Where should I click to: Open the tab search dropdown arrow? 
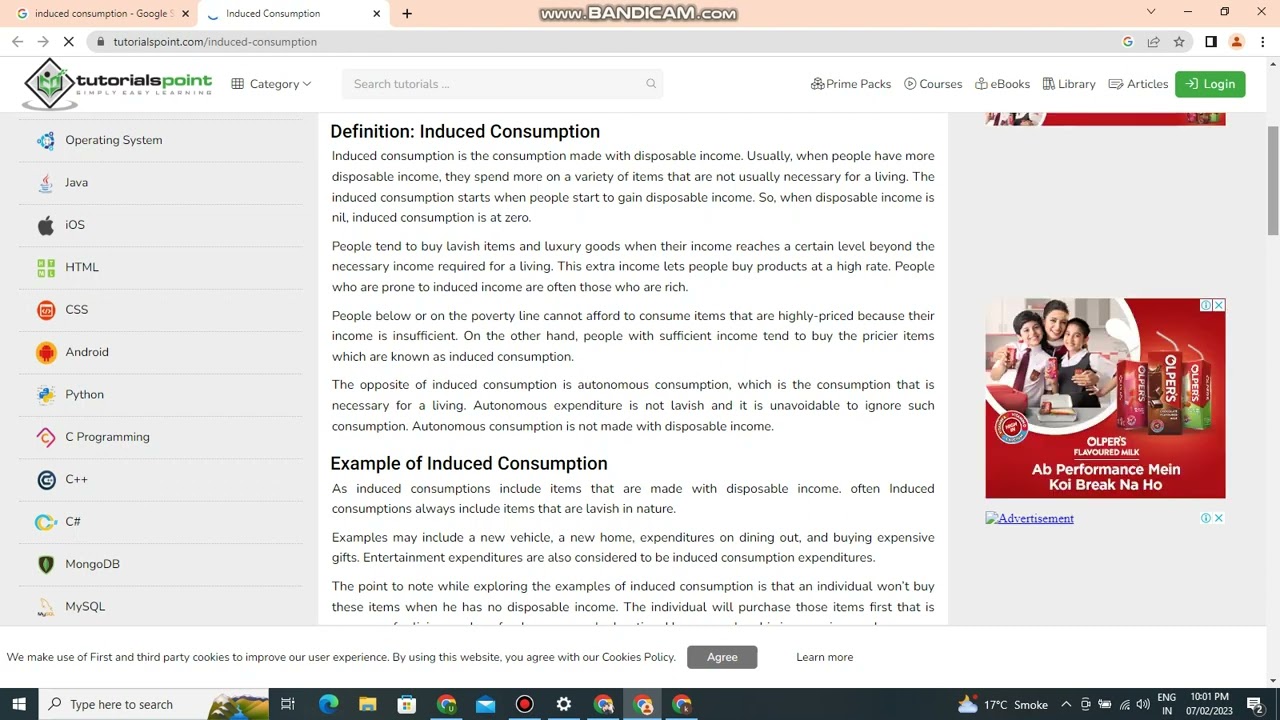tap(1150, 12)
